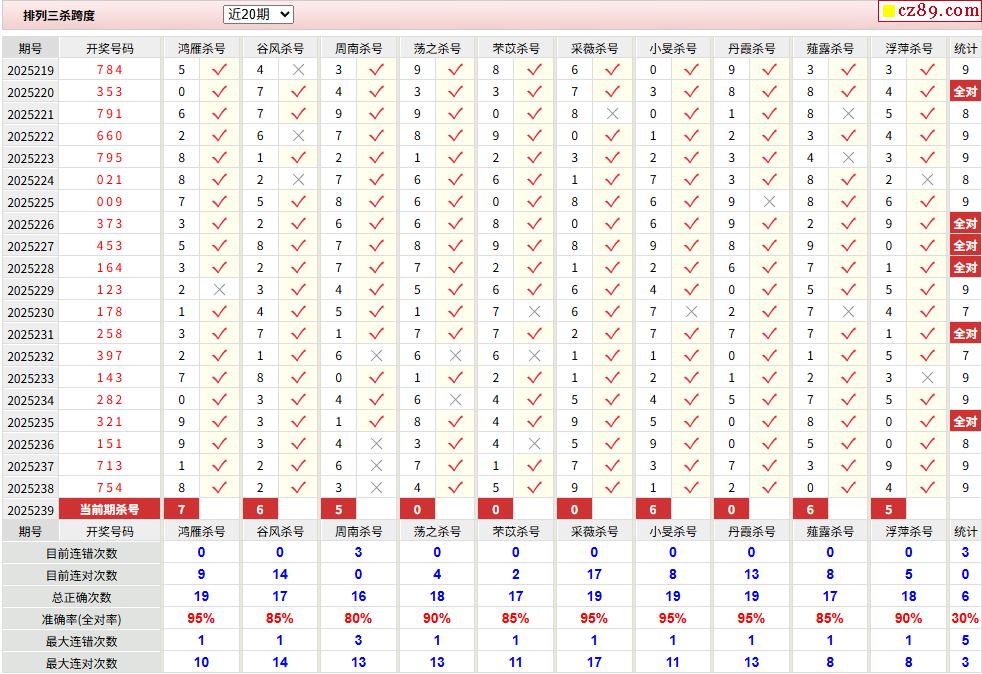The image size is (982, 674).
Task: Click 谷风's 最大连对次数 value 14
Action: click(x=279, y=662)
